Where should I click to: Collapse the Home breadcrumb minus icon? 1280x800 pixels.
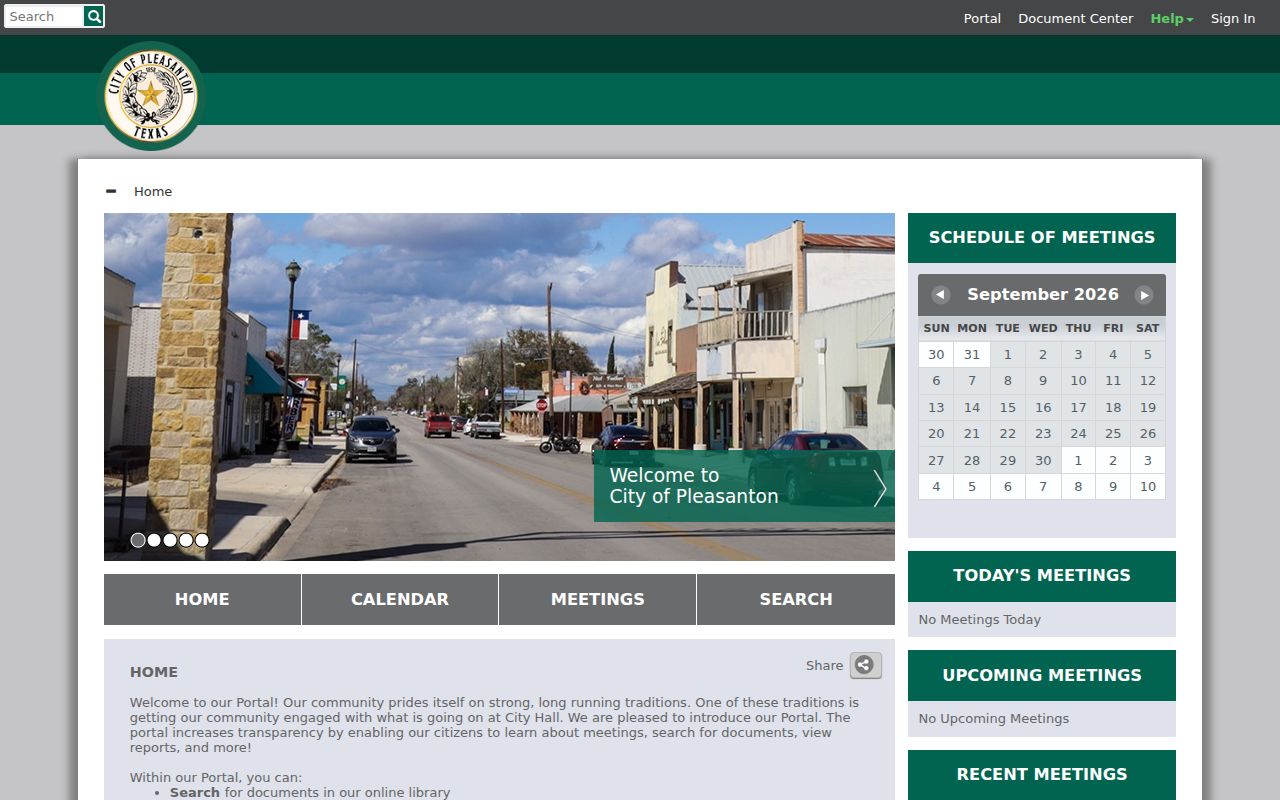coord(111,191)
